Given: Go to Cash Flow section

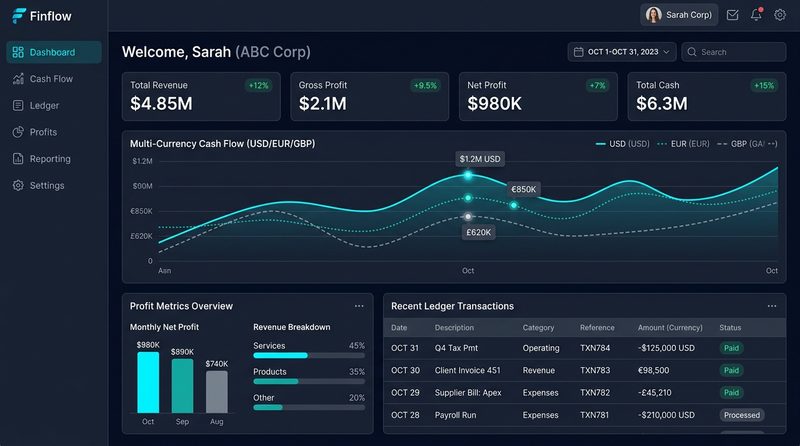Looking at the screenshot, I should tap(54, 79).
